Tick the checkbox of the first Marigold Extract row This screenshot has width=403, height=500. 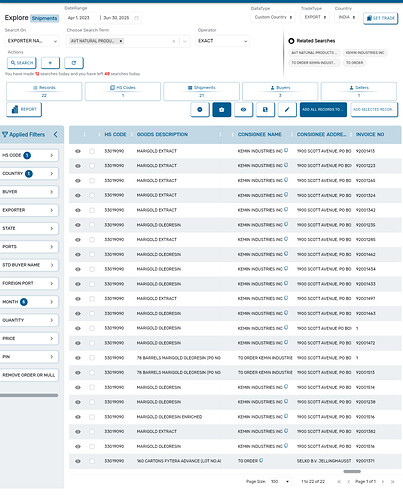92,151
